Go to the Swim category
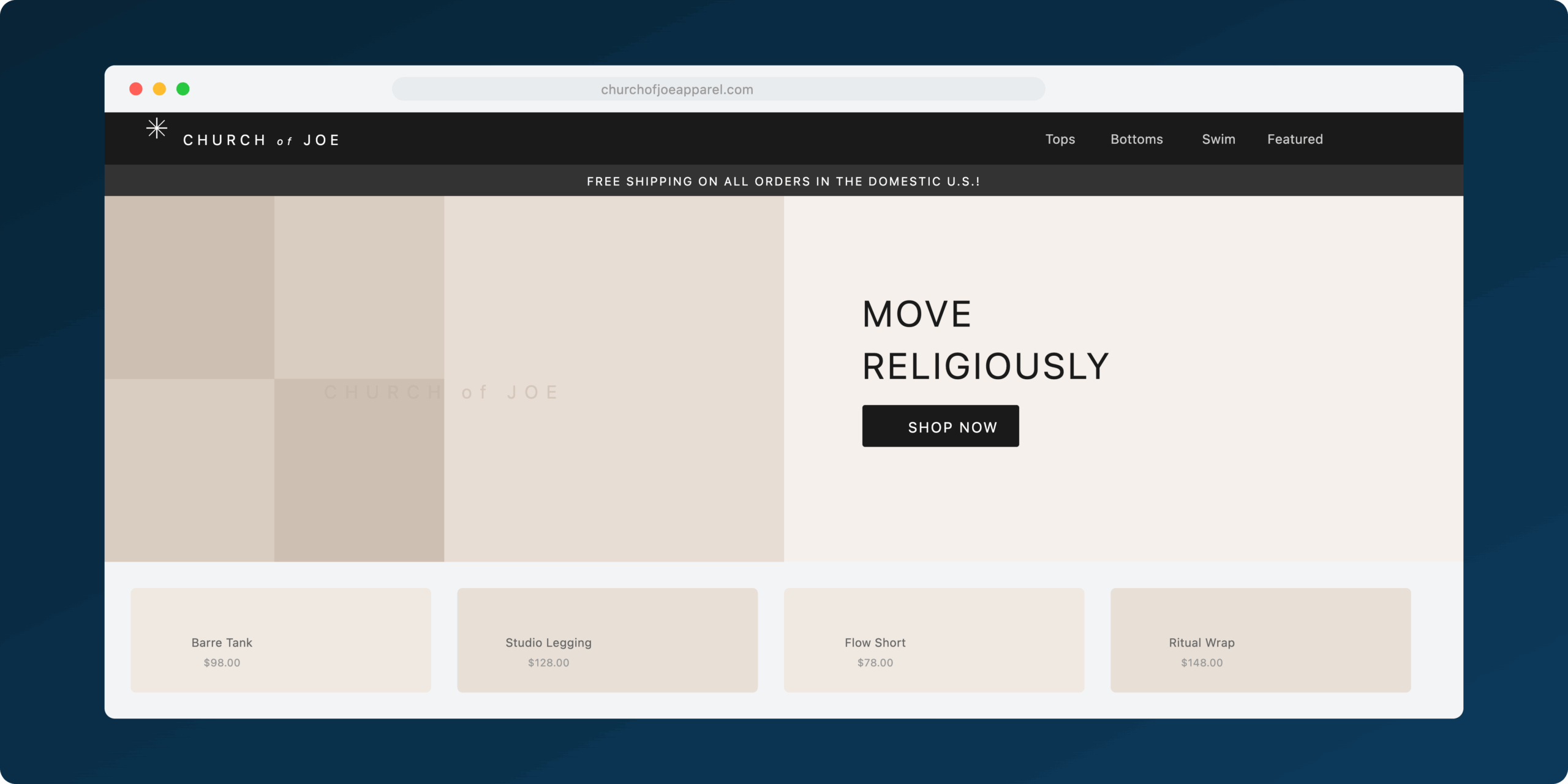 click(x=1218, y=139)
